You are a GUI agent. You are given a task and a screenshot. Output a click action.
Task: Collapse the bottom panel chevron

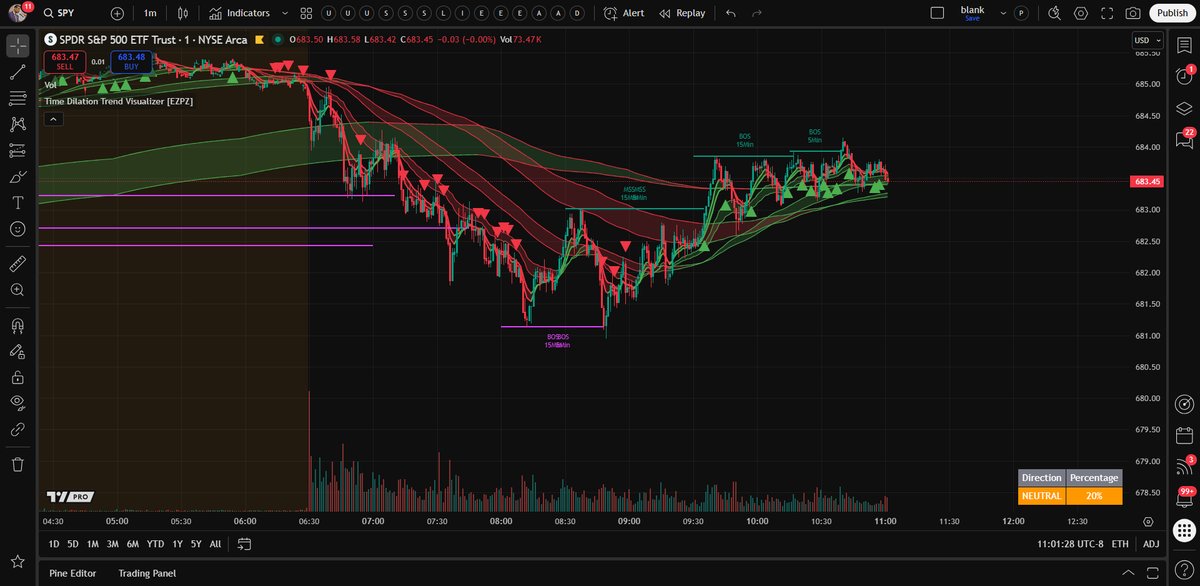click(x=1128, y=572)
